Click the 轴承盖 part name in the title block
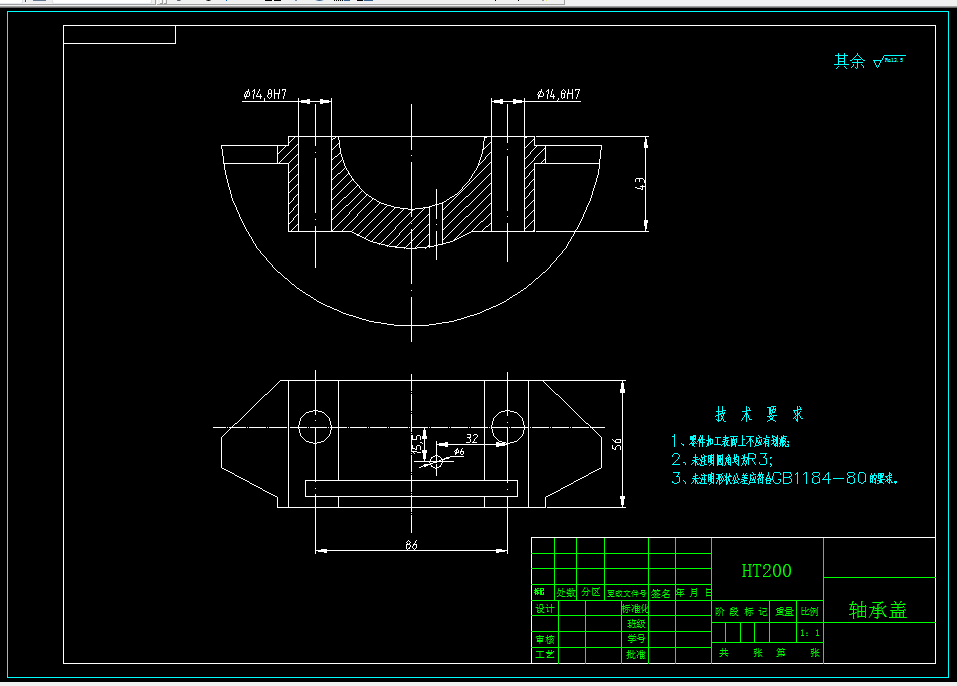The image size is (957, 686). (x=878, y=610)
